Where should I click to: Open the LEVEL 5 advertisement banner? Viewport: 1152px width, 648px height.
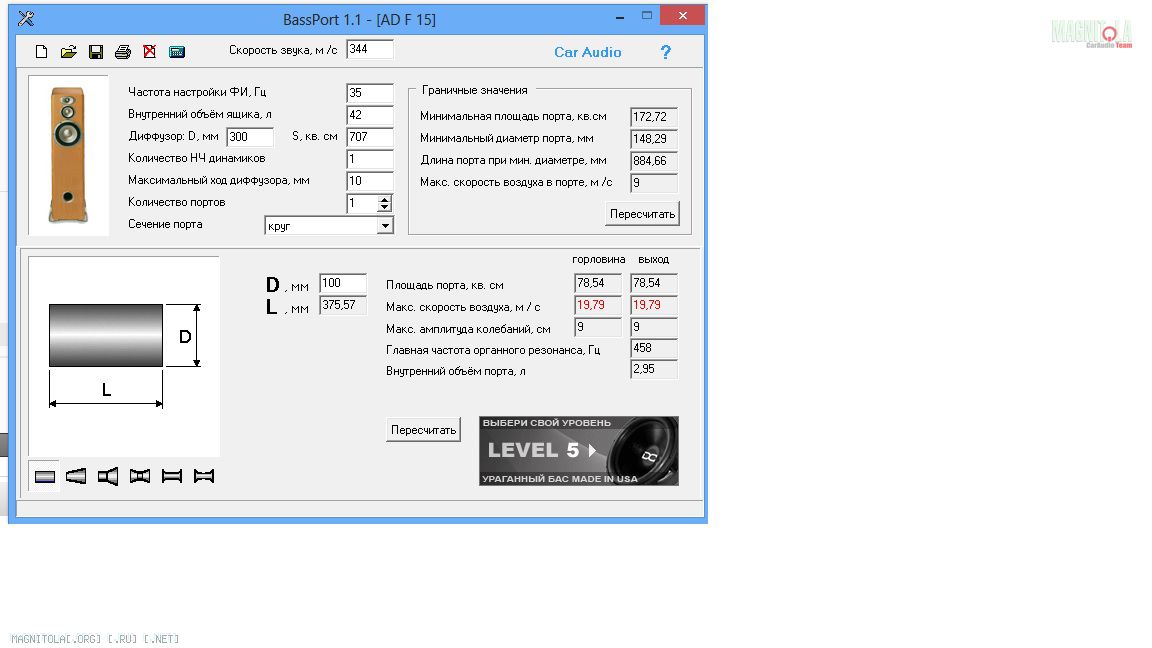pyautogui.click(x=578, y=451)
